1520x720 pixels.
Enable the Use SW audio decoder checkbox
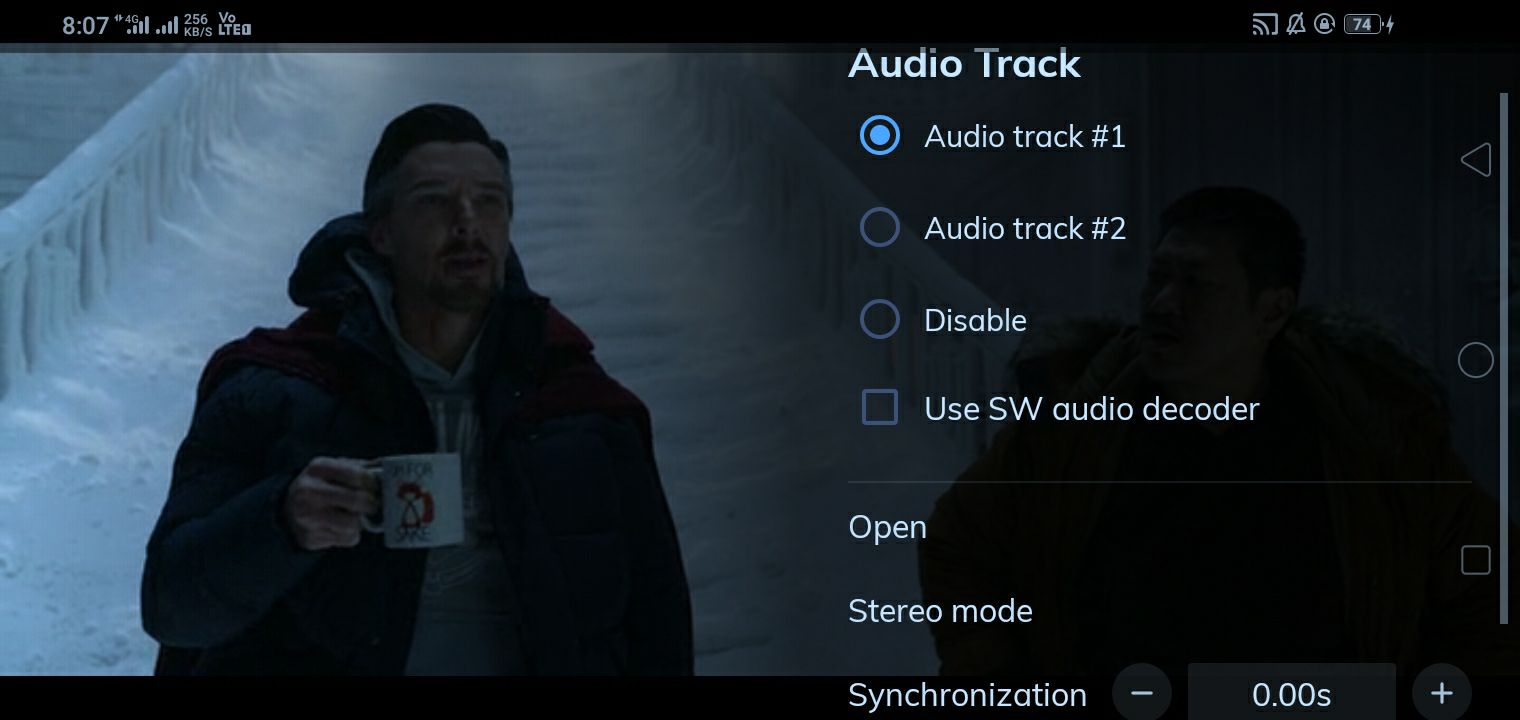(x=880, y=408)
